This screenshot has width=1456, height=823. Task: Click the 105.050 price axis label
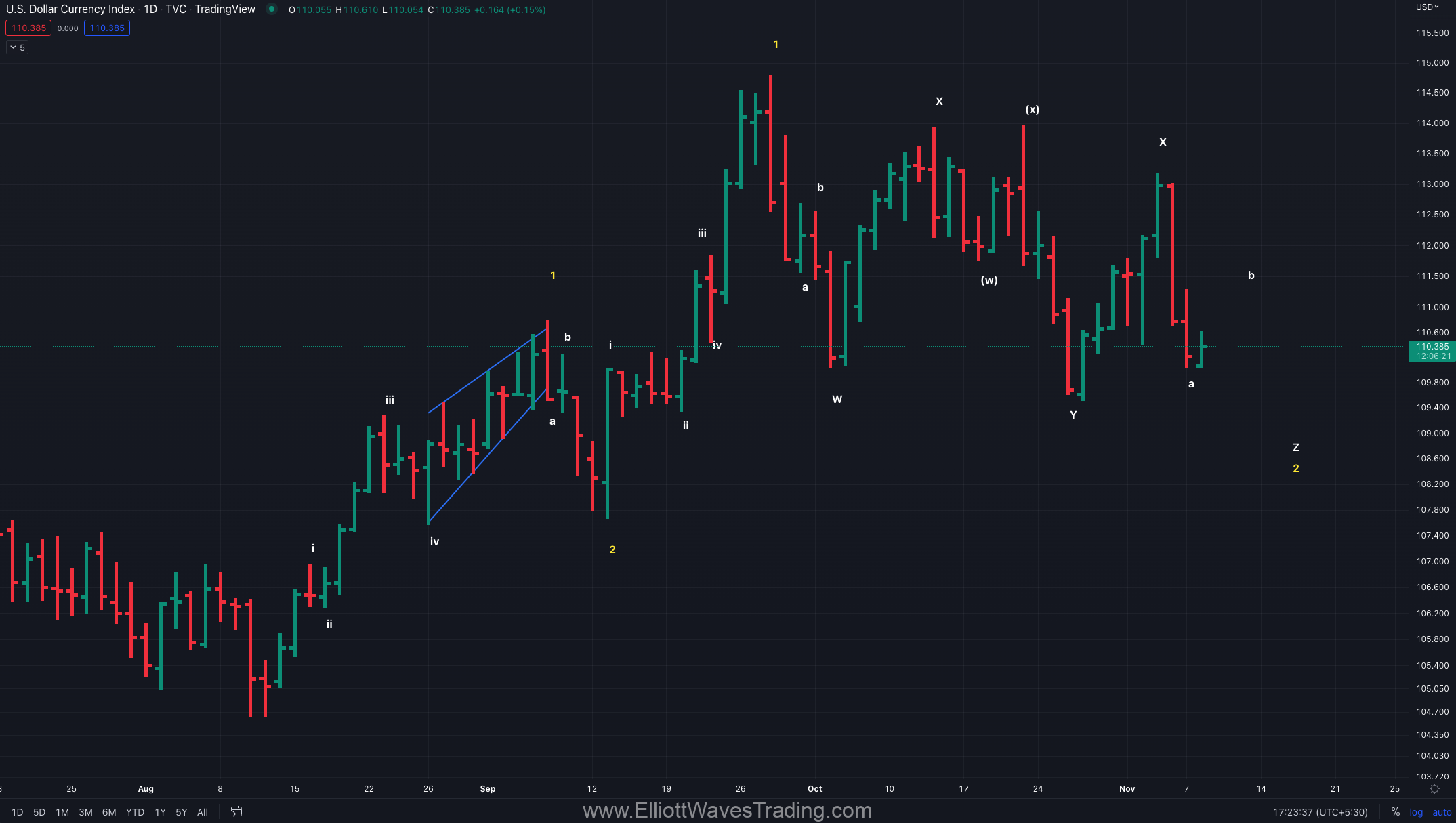point(1432,689)
